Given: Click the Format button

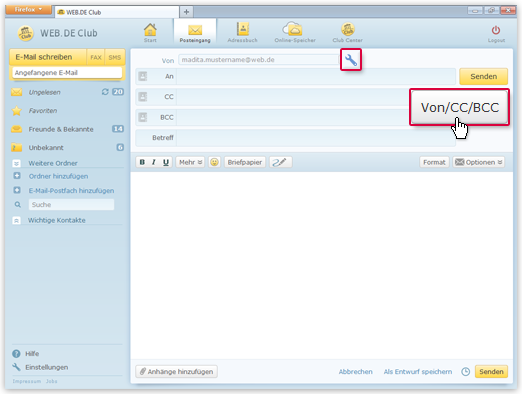Looking at the screenshot, I should tap(434, 162).
